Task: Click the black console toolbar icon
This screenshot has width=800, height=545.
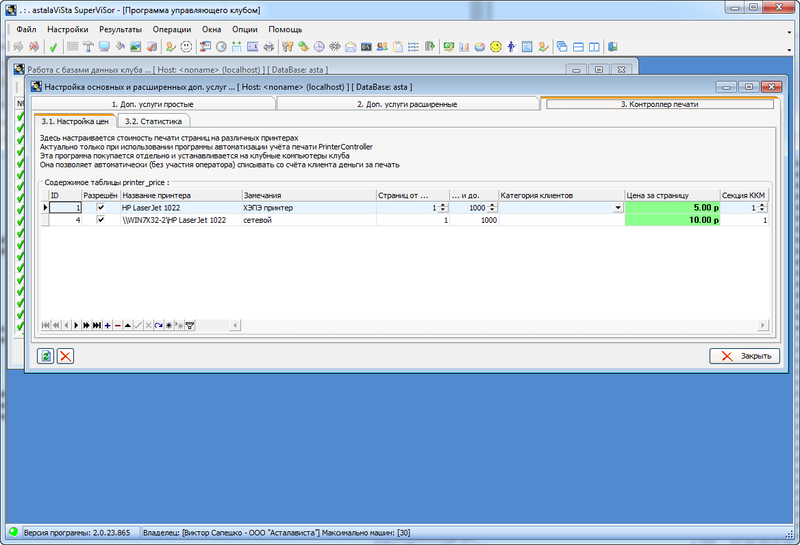Action: pos(366,47)
